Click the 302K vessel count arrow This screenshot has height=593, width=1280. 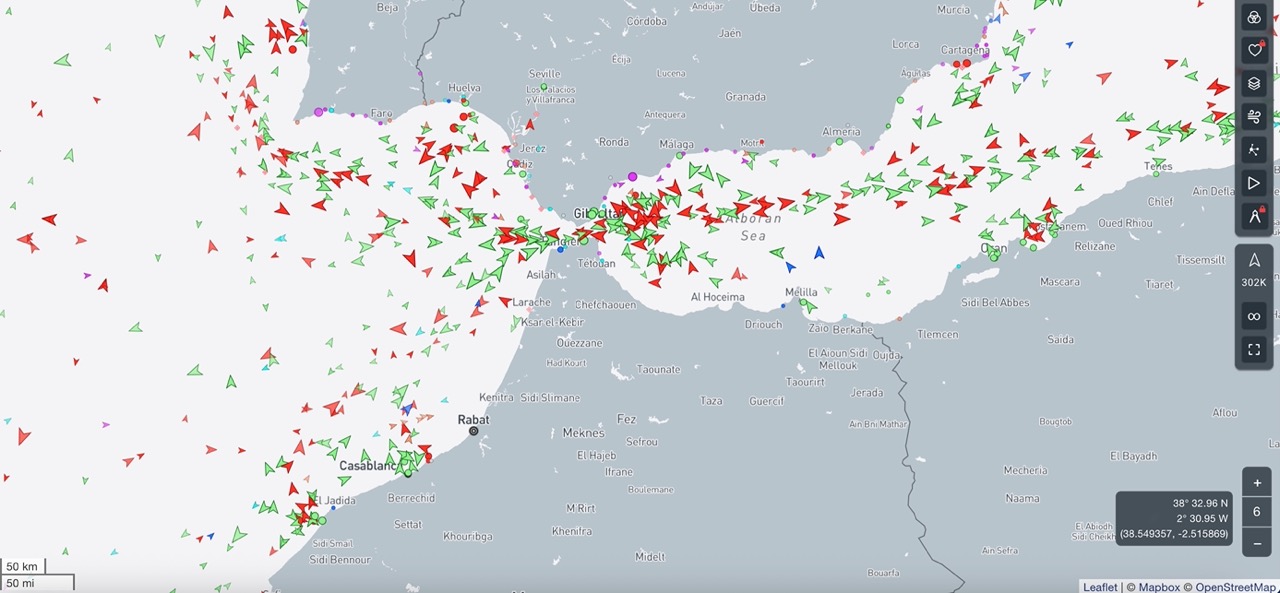tap(1254, 268)
